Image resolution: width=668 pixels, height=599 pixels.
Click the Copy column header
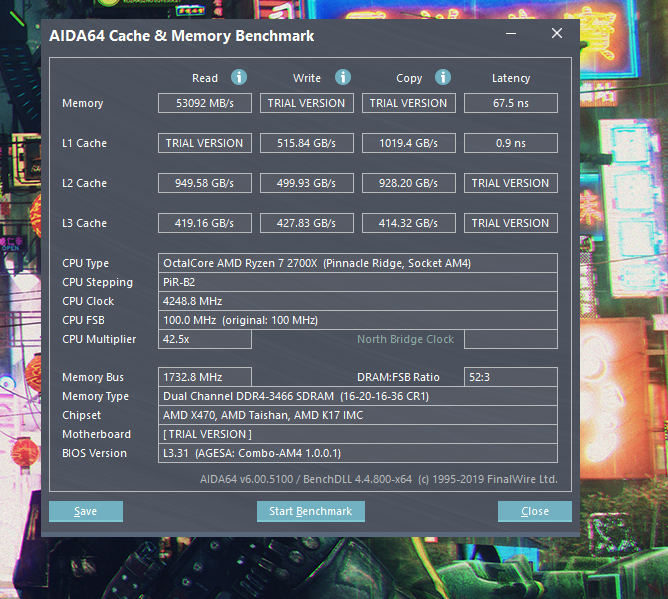pyautogui.click(x=409, y=78)
